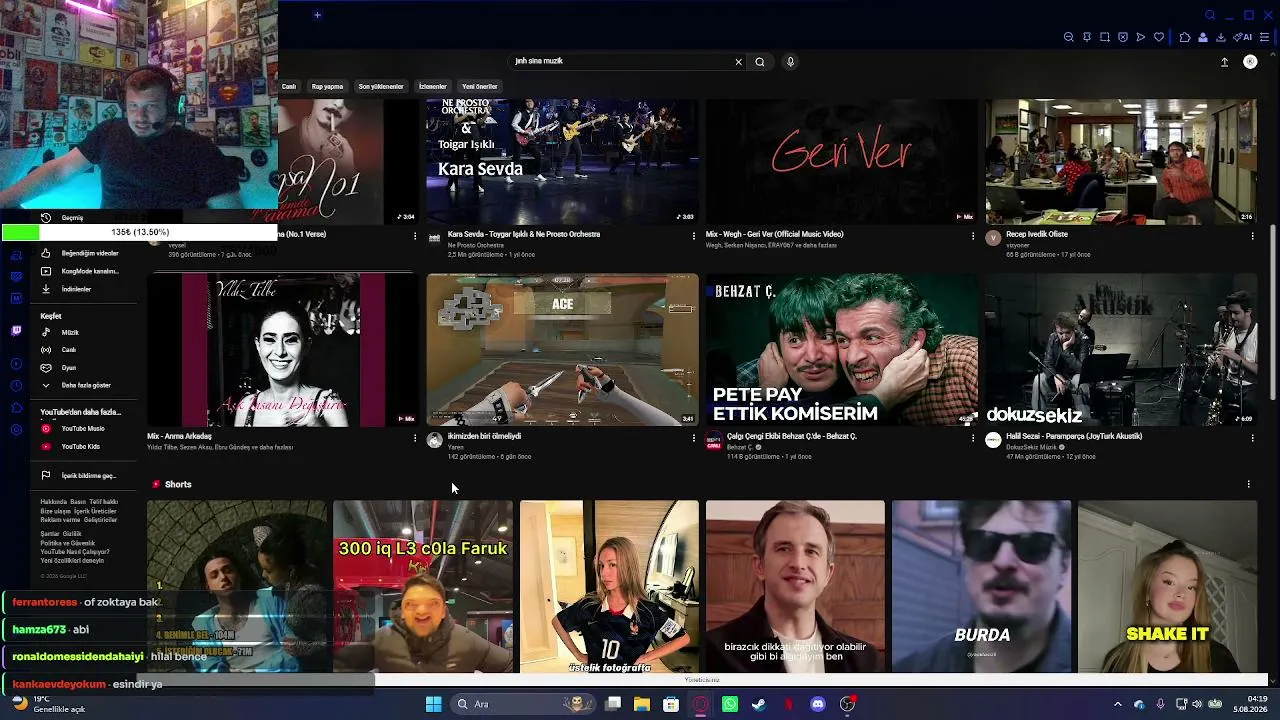Screen dimensions: 1280x720
Task: Select the Rap yapma filter chip
Action: [x=327, y=87]
